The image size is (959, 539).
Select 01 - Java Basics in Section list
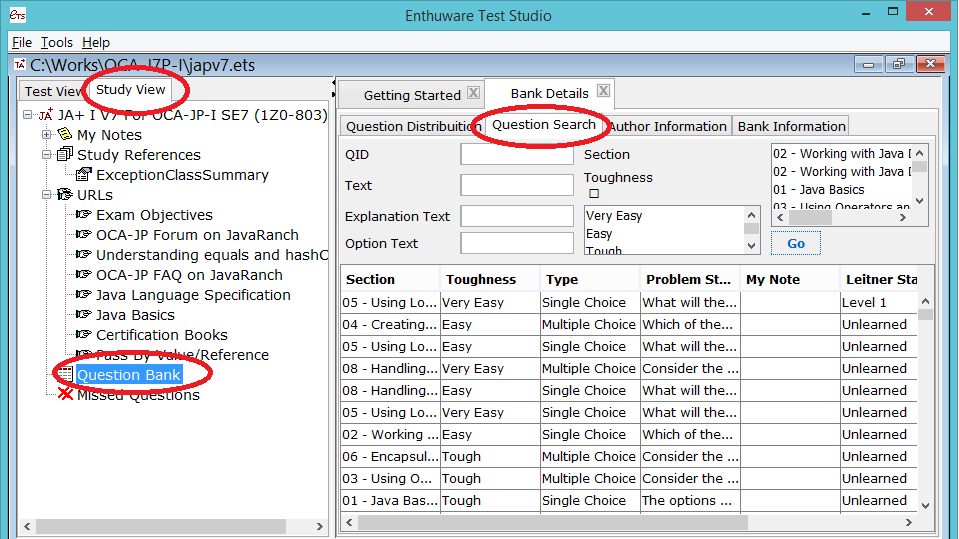click(x=818, y=190)
